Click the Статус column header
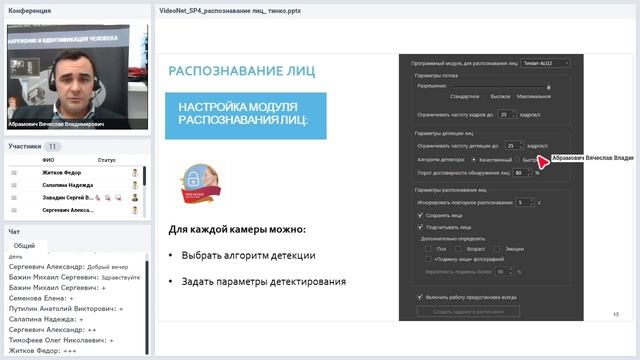 (107, 160)
